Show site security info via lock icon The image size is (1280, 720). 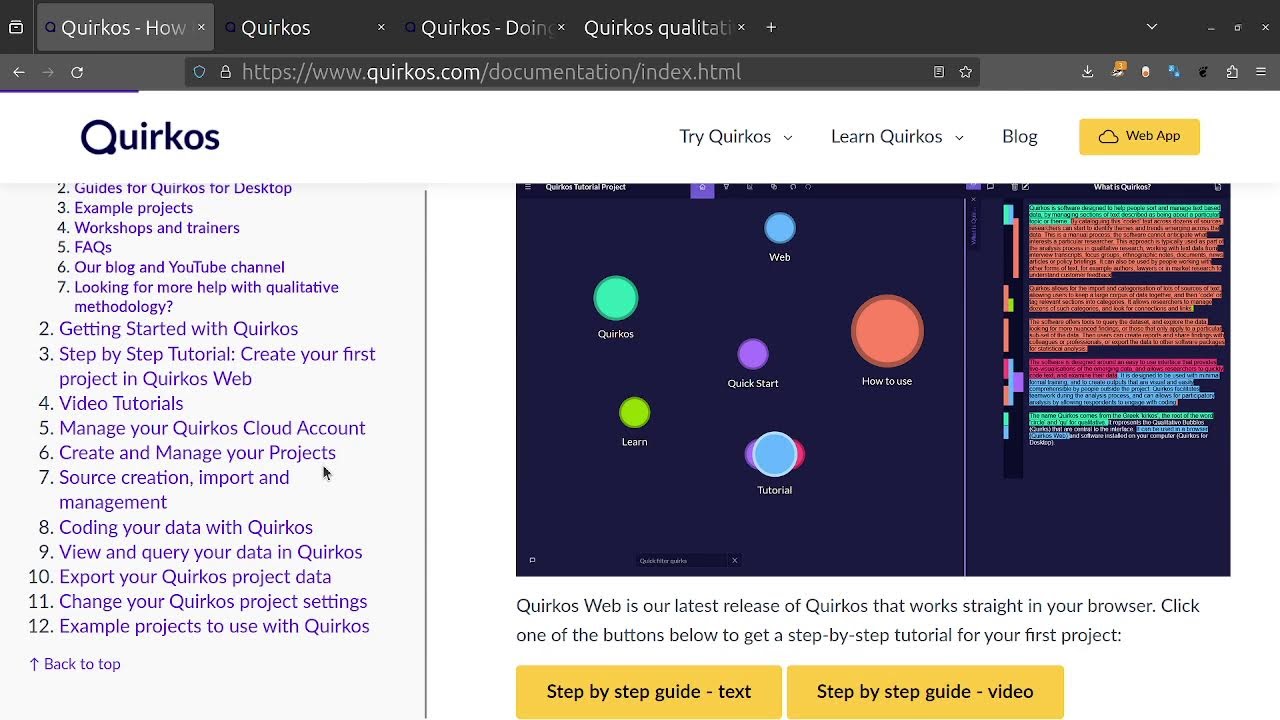(225, 72)
